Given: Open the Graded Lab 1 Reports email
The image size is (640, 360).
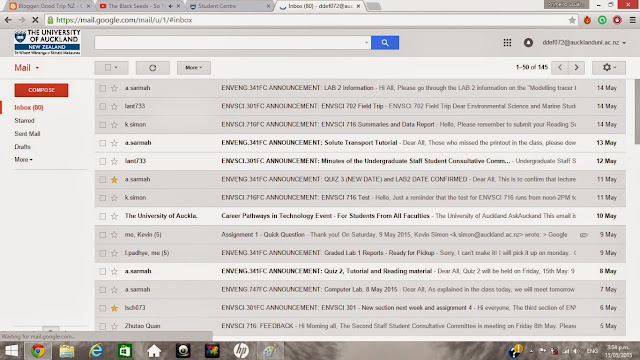Looking at the screenshot, I should [360, 253].
